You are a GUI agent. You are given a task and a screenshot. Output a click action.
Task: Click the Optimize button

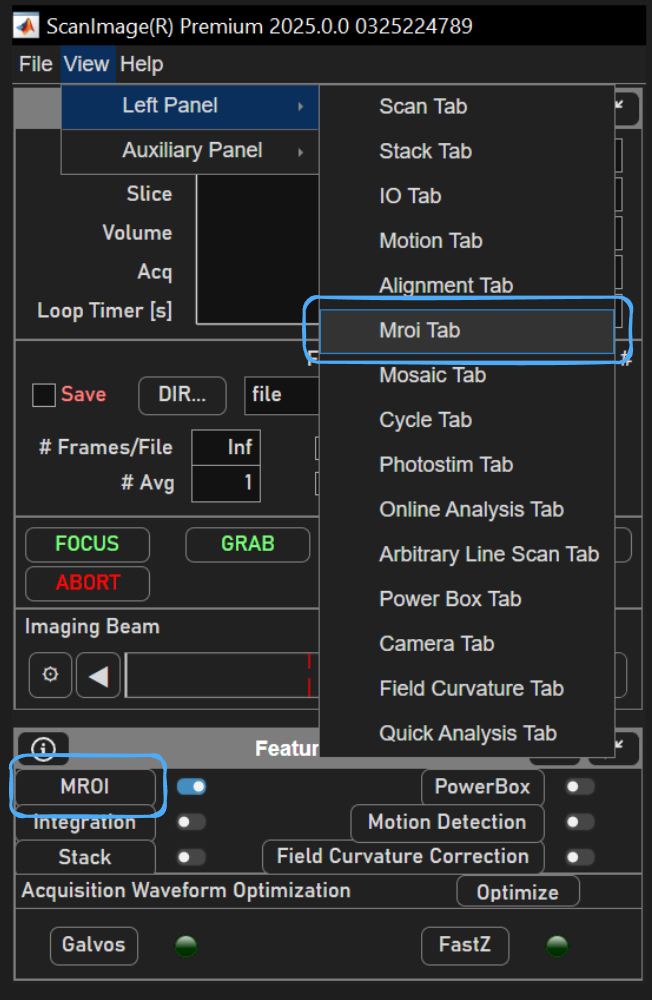[x=517, y=892]
